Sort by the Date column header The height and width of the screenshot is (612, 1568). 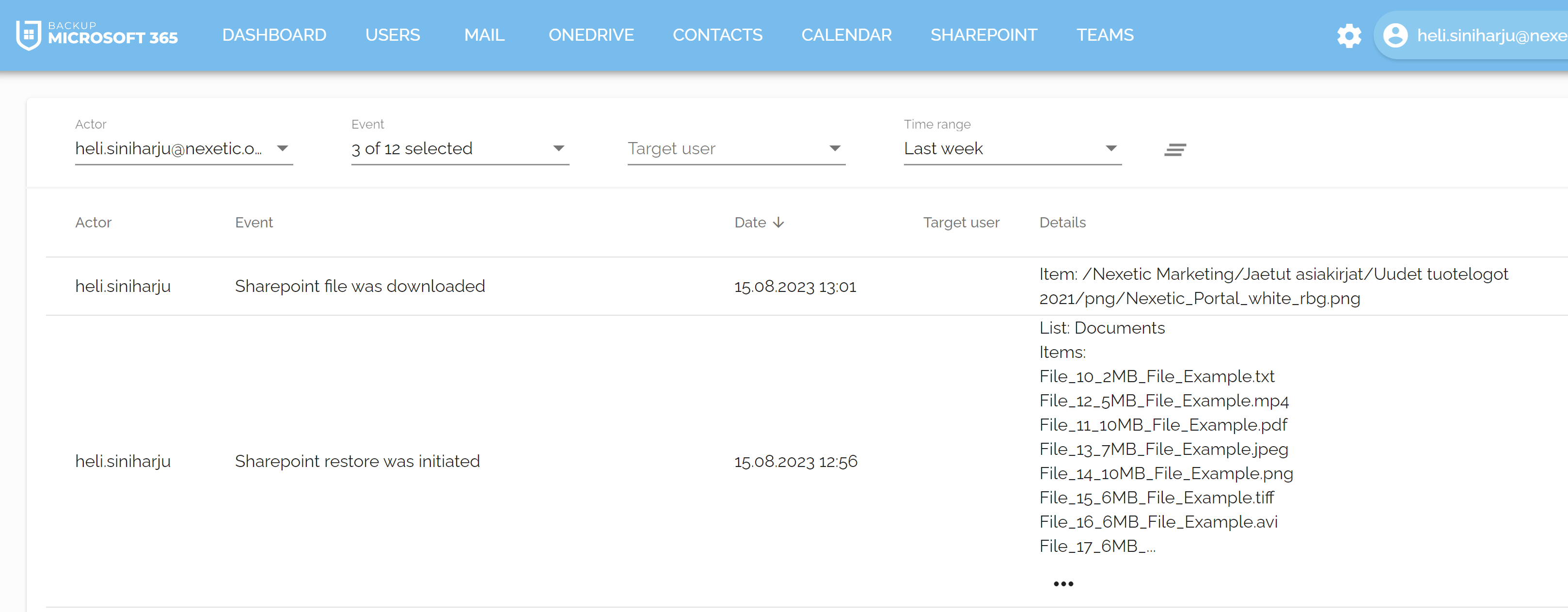(750, 223)
